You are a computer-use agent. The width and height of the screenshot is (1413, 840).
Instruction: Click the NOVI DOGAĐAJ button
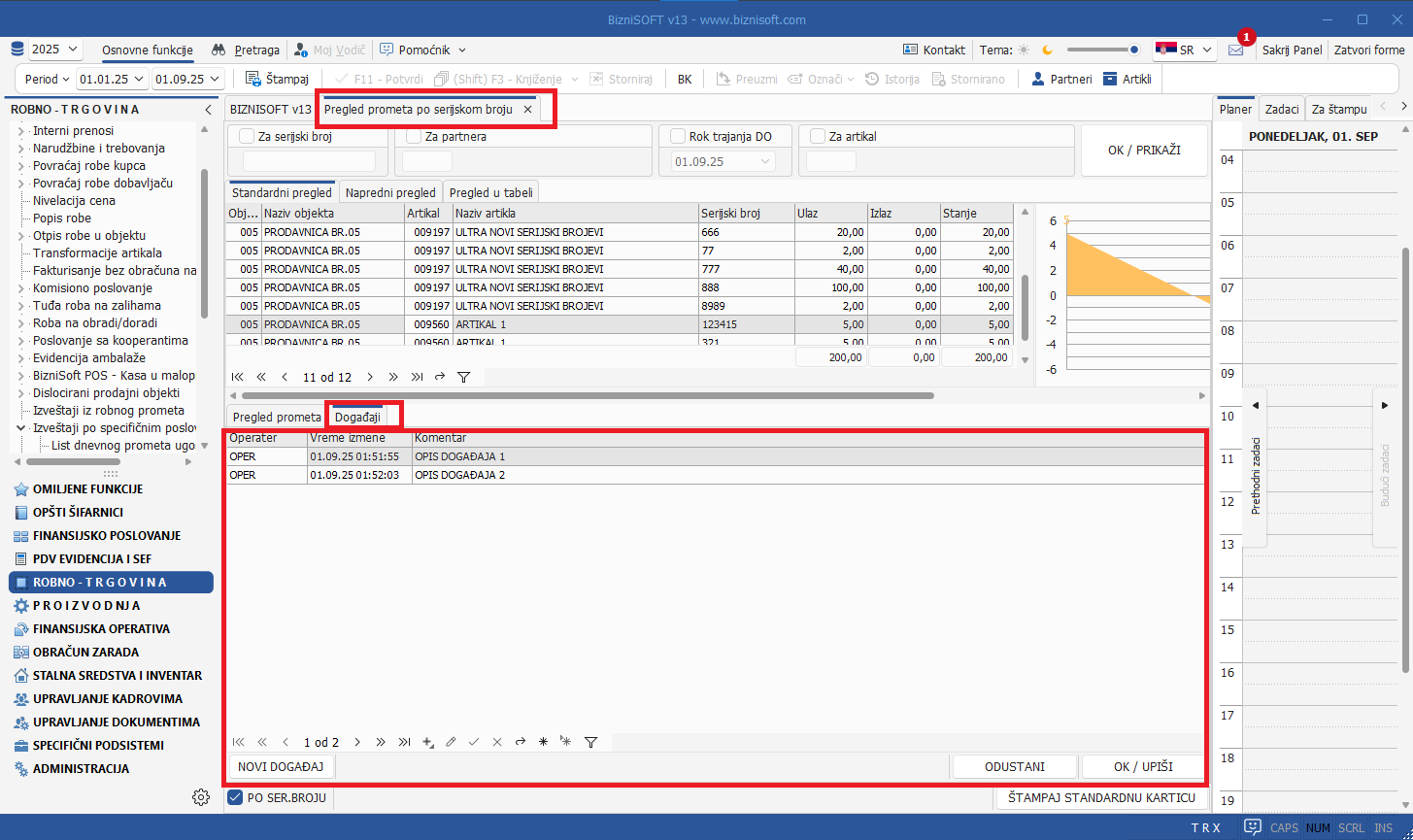click(281, 766)
